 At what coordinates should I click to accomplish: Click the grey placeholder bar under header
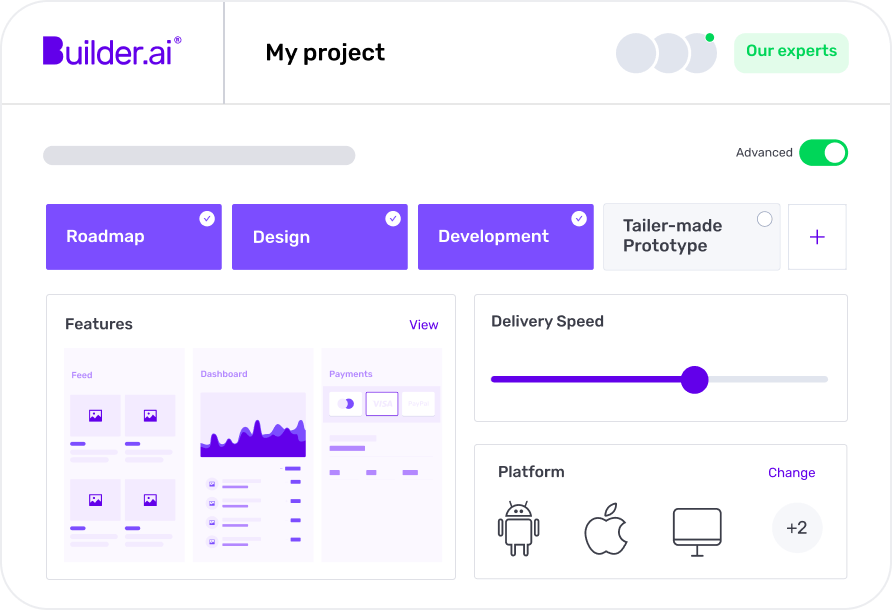(x=199, y=155)
